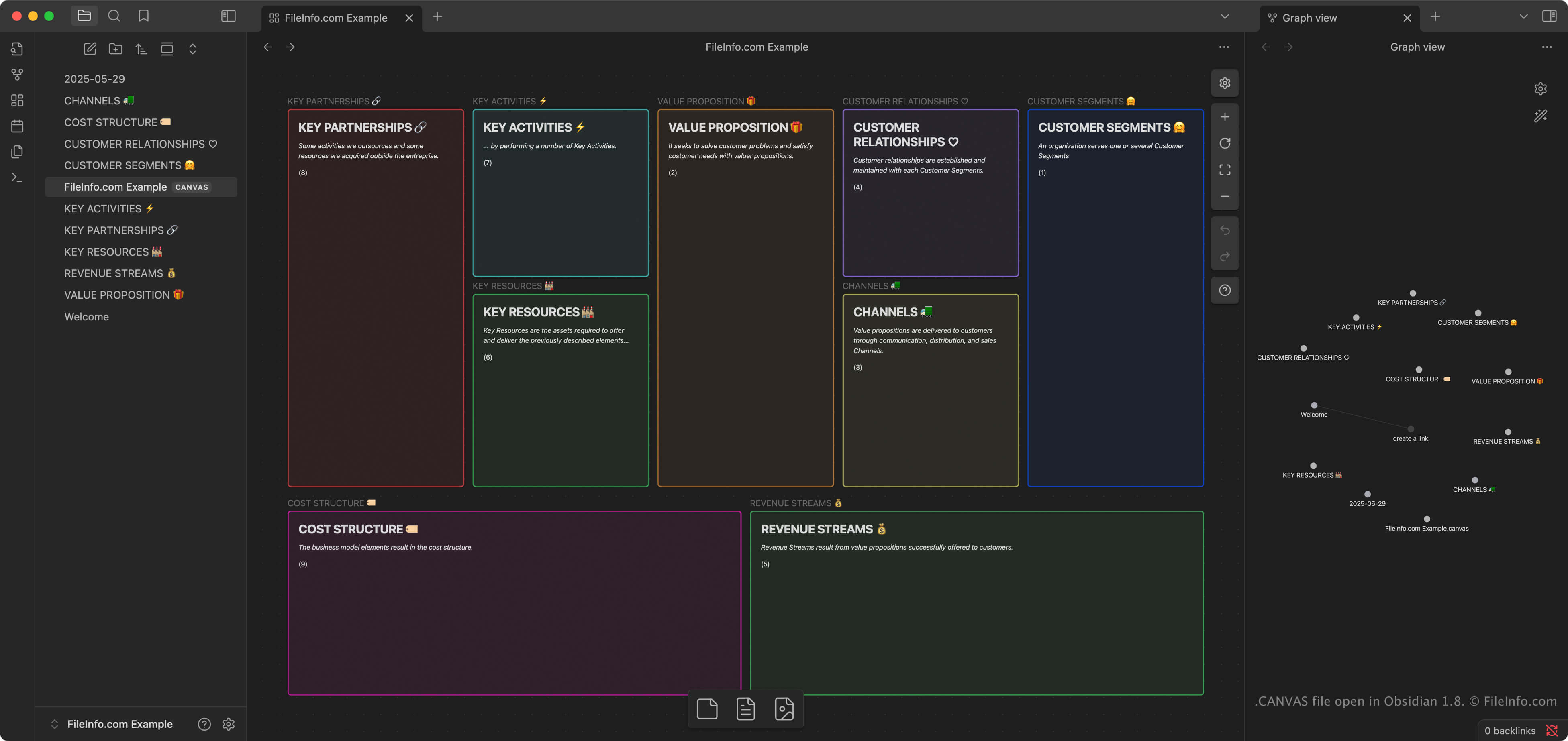The image size is (1568, 741).
Task: Open Graph view more options menu
Action: [1547, 47]
